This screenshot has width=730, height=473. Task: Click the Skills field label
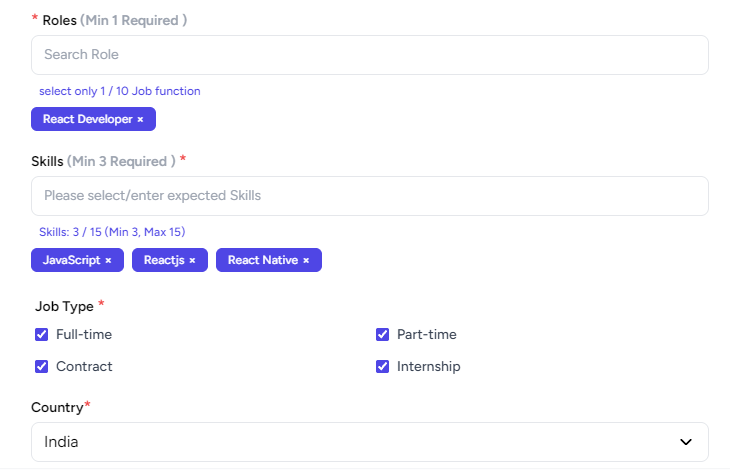[47, 161]
